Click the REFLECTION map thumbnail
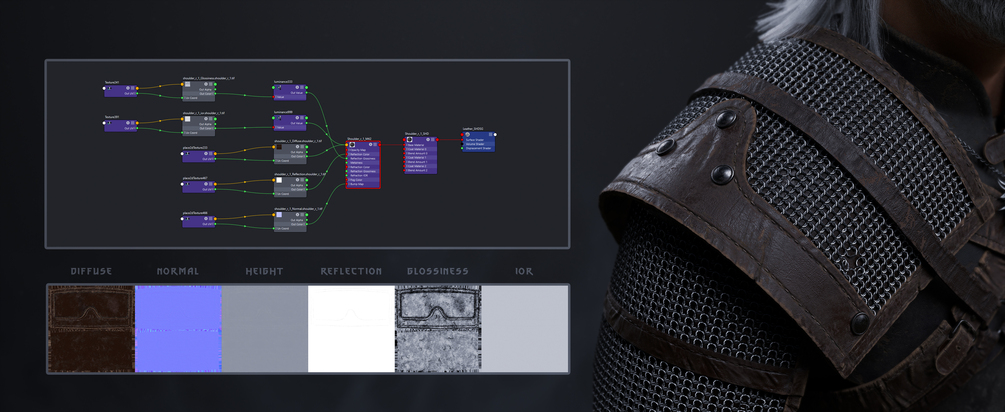1005x412 pixels. point(351,329)
